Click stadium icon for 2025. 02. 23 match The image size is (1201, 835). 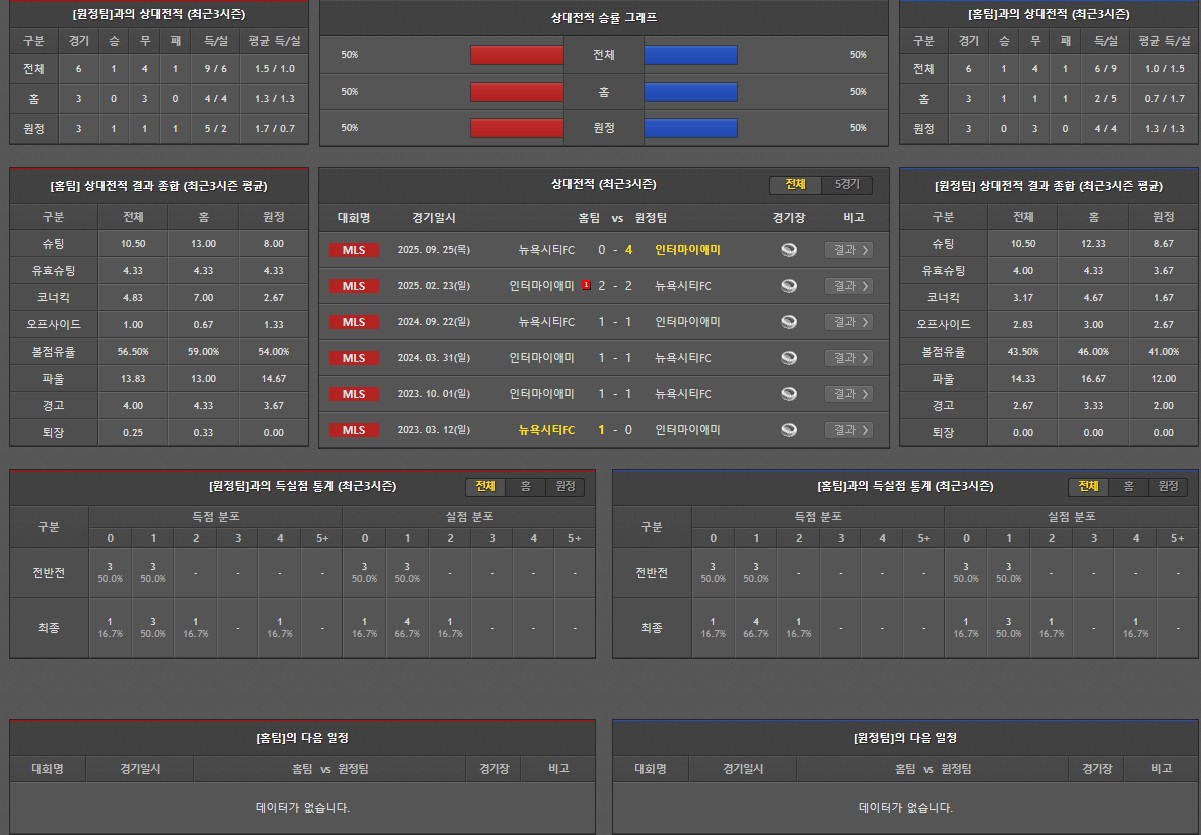pos(789,286)
